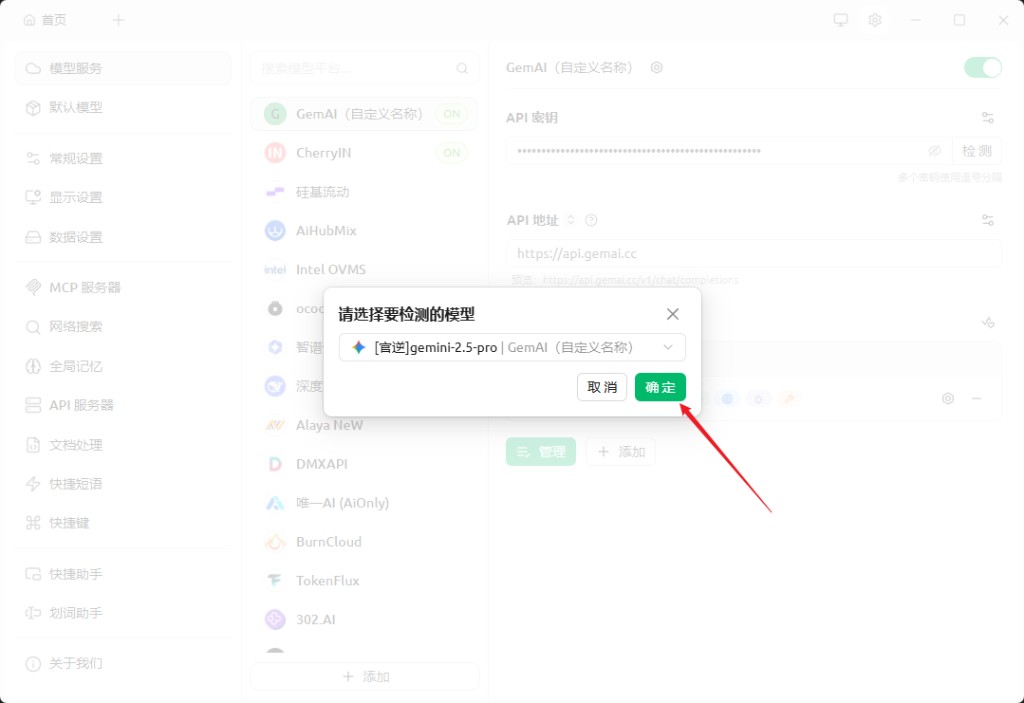Screen dimensions: 1024x703
Task: Turn off the CherryIN ON switch
Action: (x=451, y=152)
